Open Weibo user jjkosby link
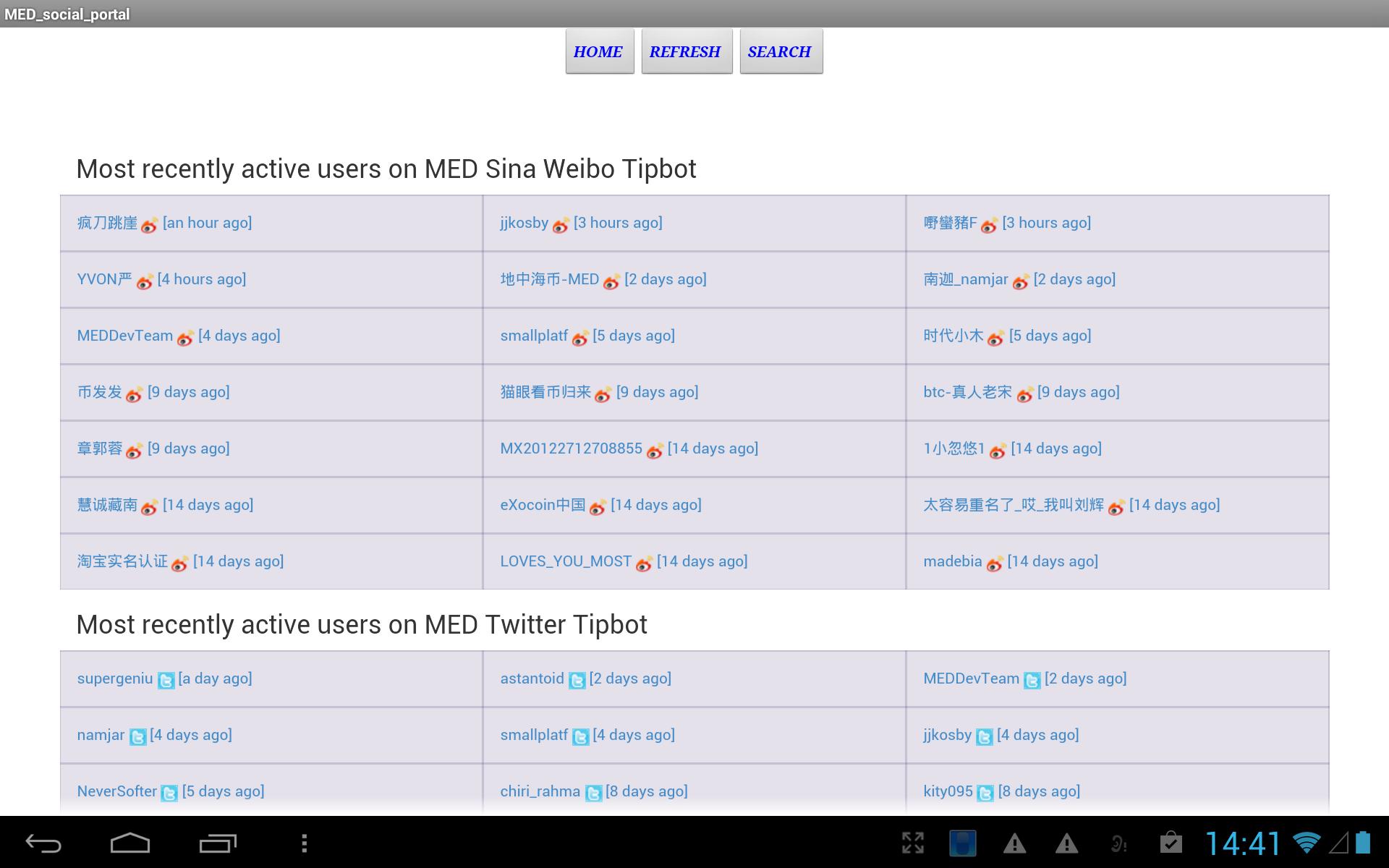The width and height of the screenshot is (1389, 868). 524,223
